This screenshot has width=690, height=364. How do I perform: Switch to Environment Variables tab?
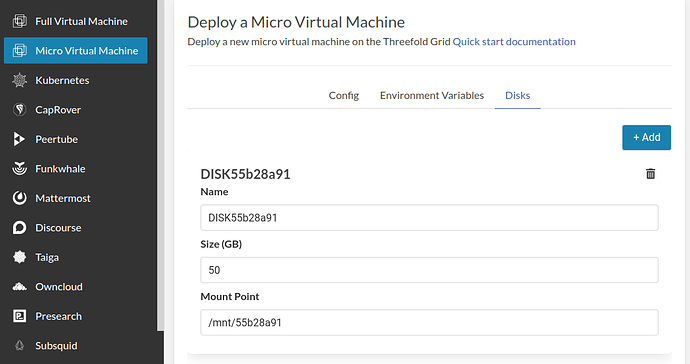tap(432, 96)
